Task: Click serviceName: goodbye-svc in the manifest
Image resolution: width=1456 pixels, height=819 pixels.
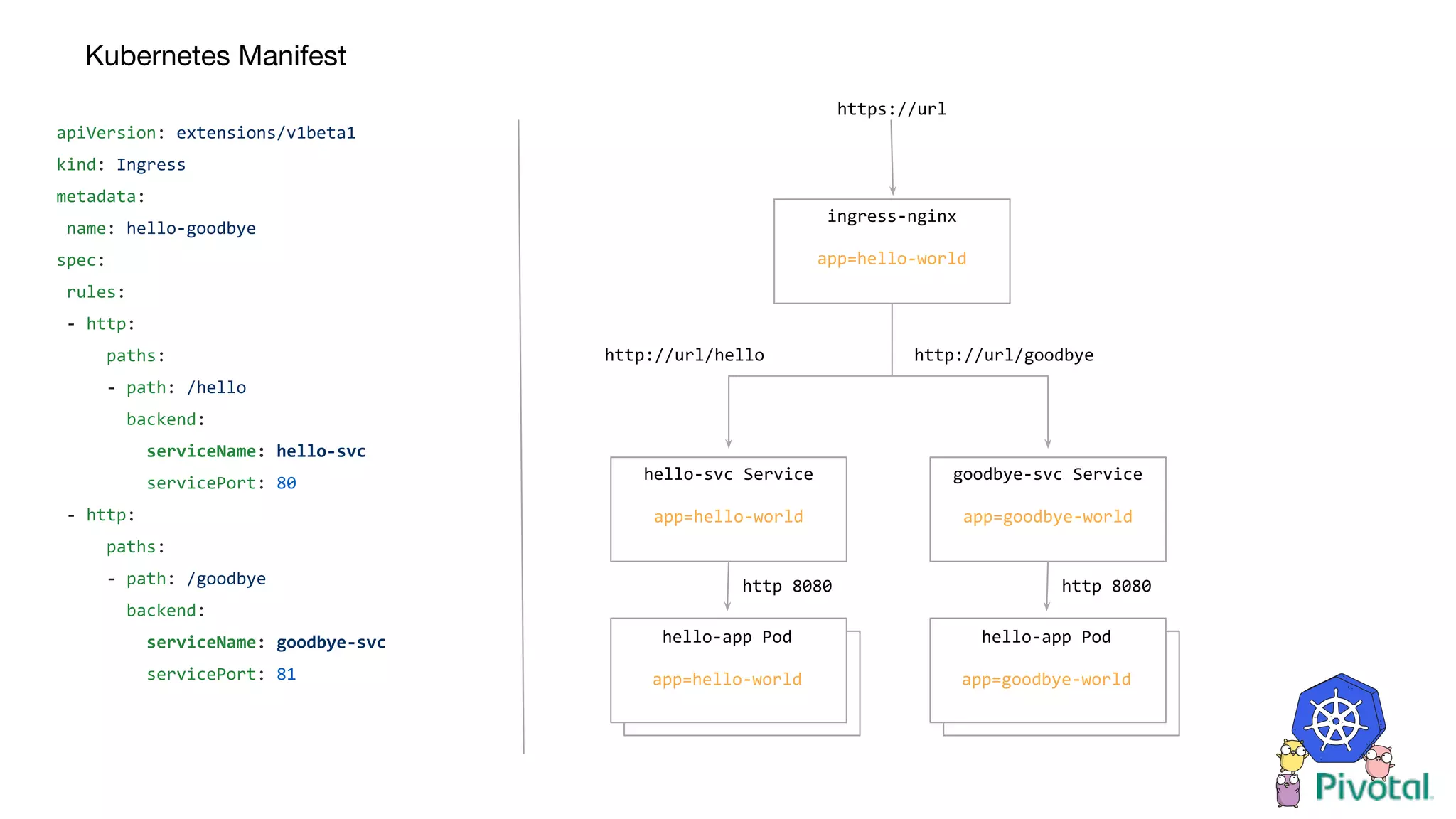Action: [266, 642]
